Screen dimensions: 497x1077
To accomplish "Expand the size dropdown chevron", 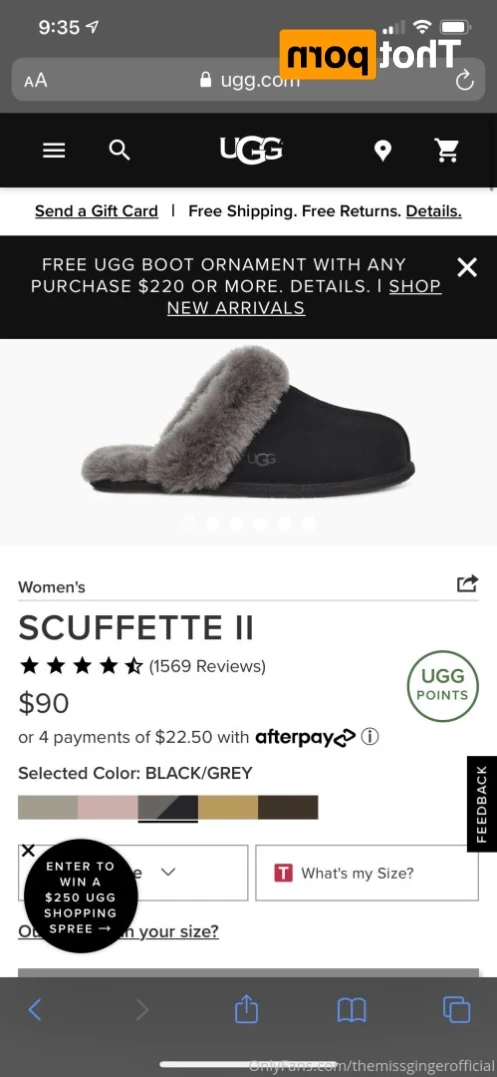I will click(x=167, y=872).
